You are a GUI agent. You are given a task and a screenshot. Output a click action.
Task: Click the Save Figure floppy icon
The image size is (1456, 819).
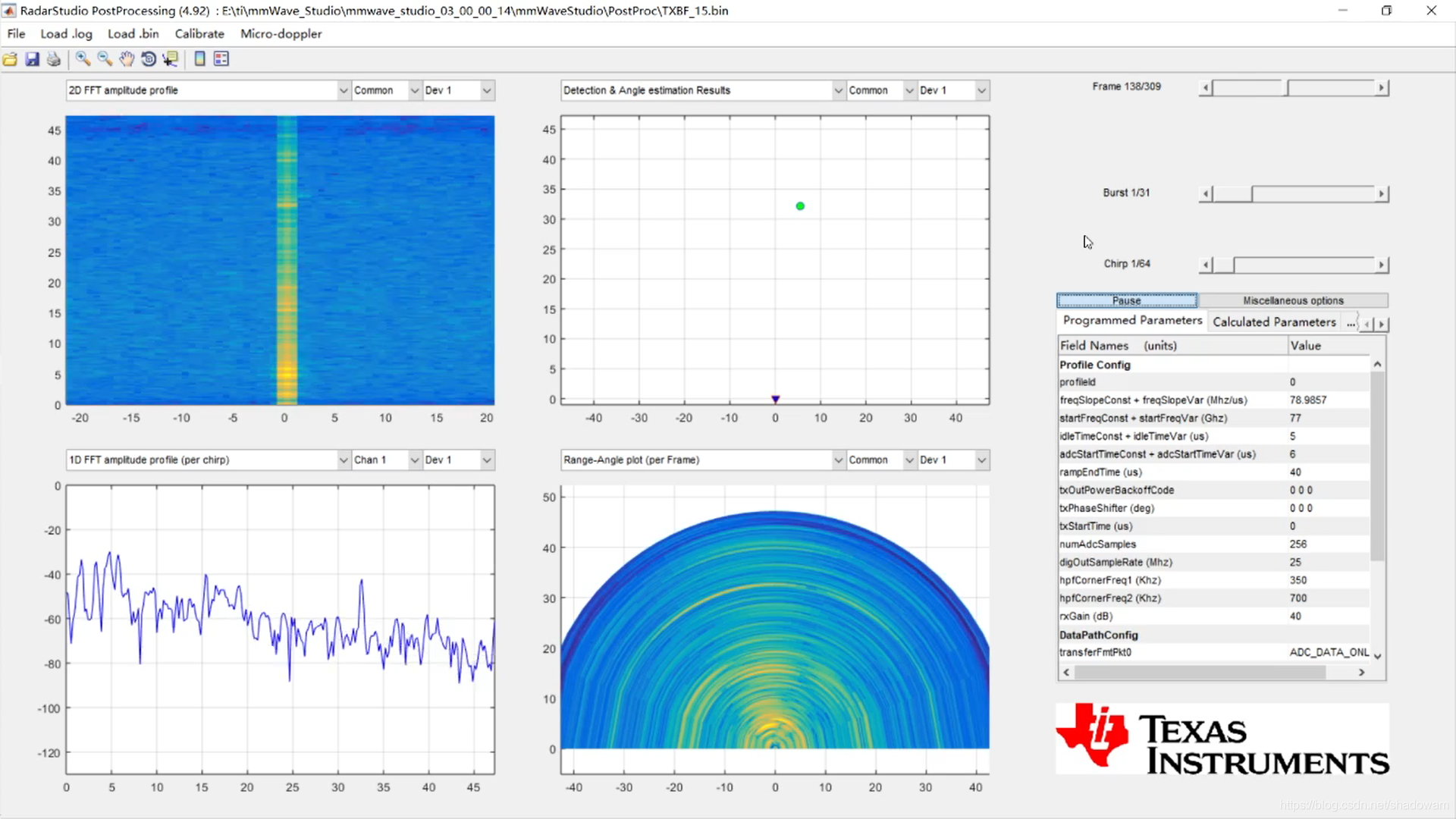tap(32, 59)
